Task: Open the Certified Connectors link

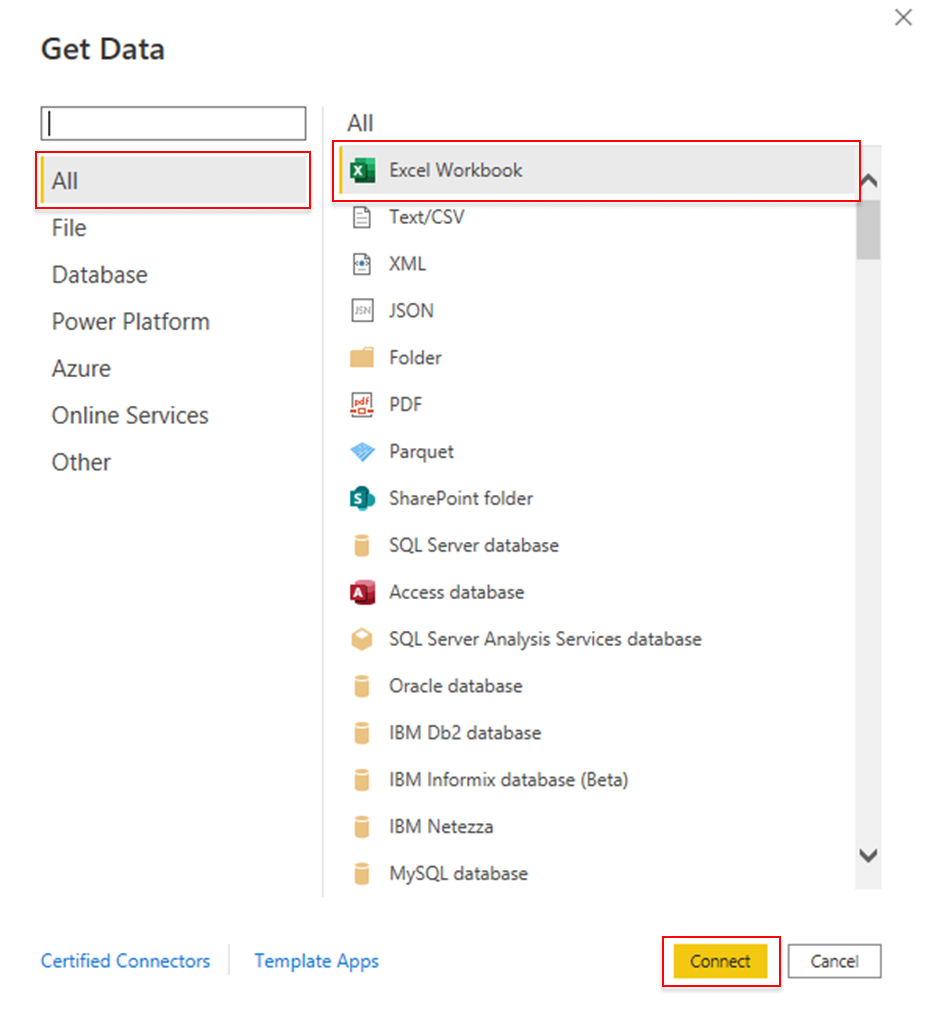Action: pyautogui.click(x=125, y=960)
